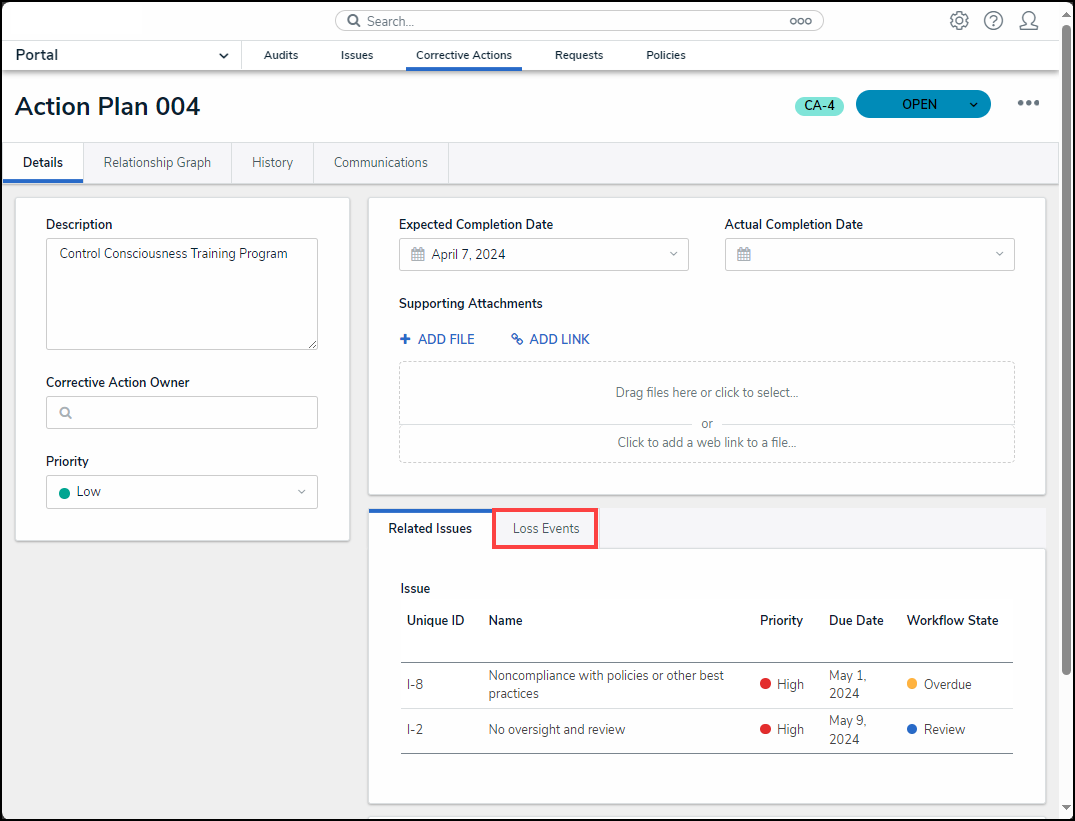Click the Actual Completion Date calendar icon
1075x821 pixels.
point(744,255)
